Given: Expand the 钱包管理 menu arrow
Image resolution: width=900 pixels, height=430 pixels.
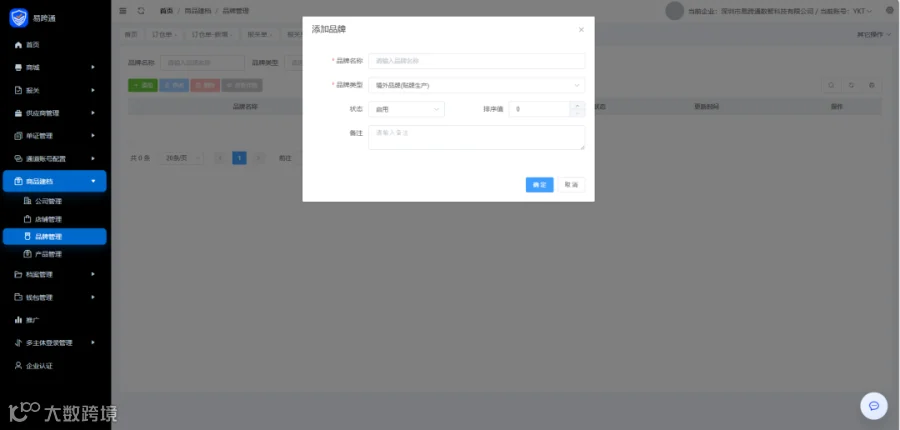Looking at the screenshot, I should 93,297.
